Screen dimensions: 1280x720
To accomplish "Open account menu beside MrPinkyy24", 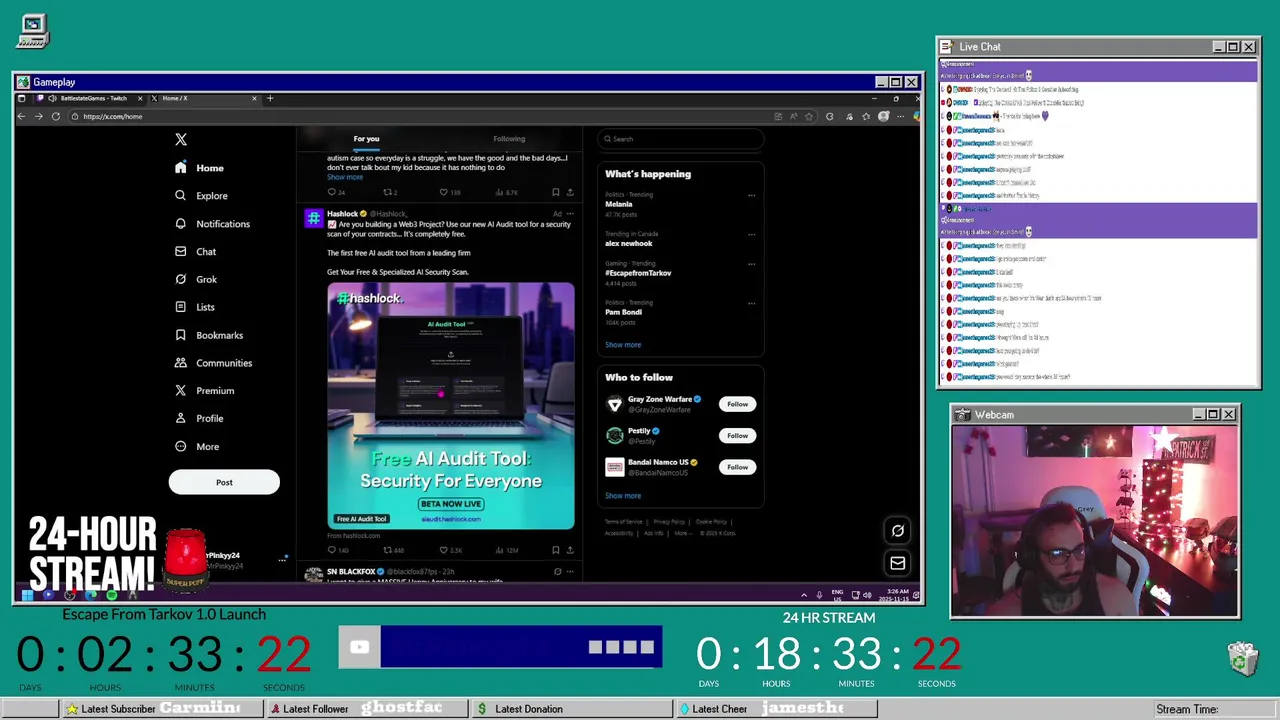I will pos(283,560).
